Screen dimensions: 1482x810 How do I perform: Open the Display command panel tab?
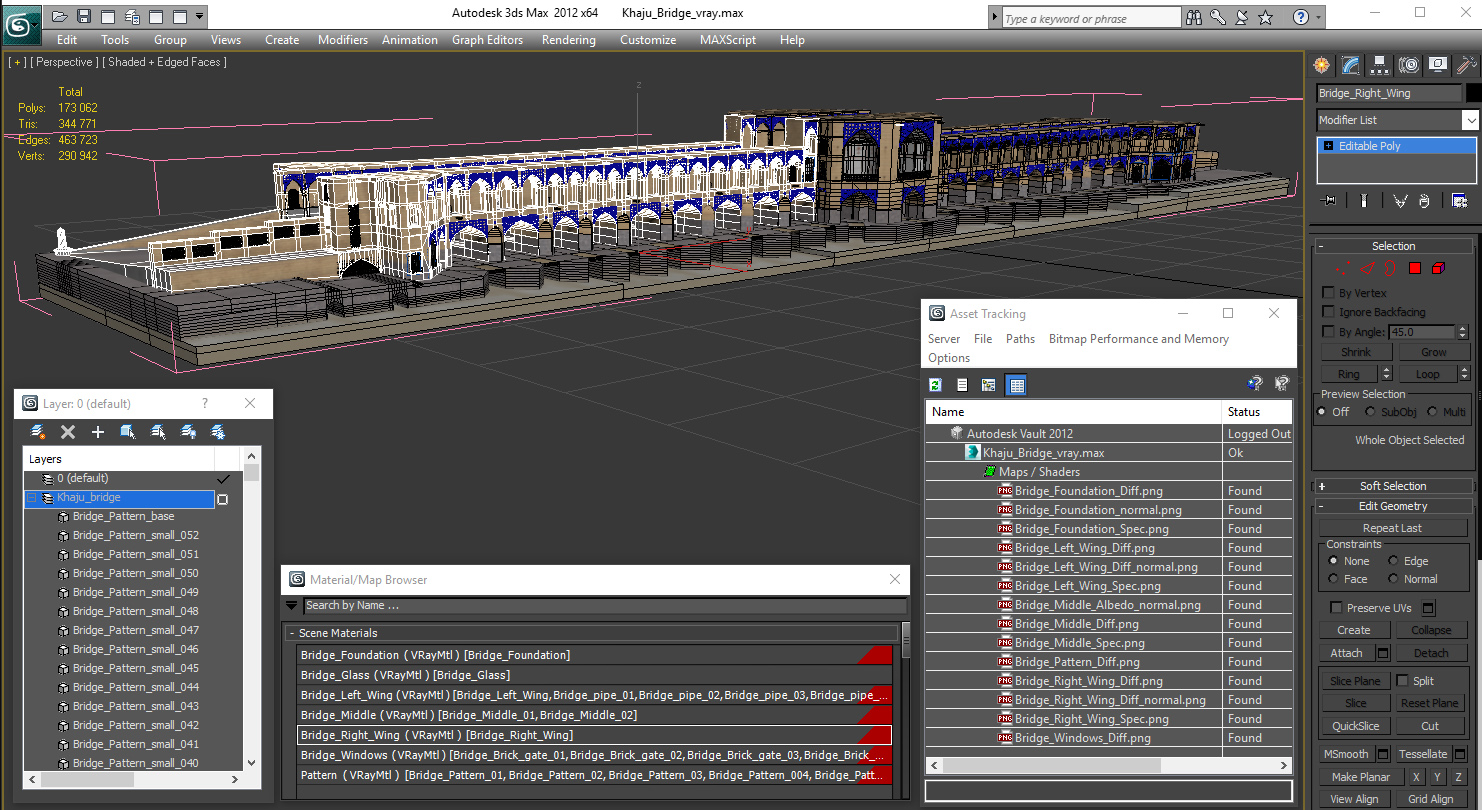tap(1438, 65)
